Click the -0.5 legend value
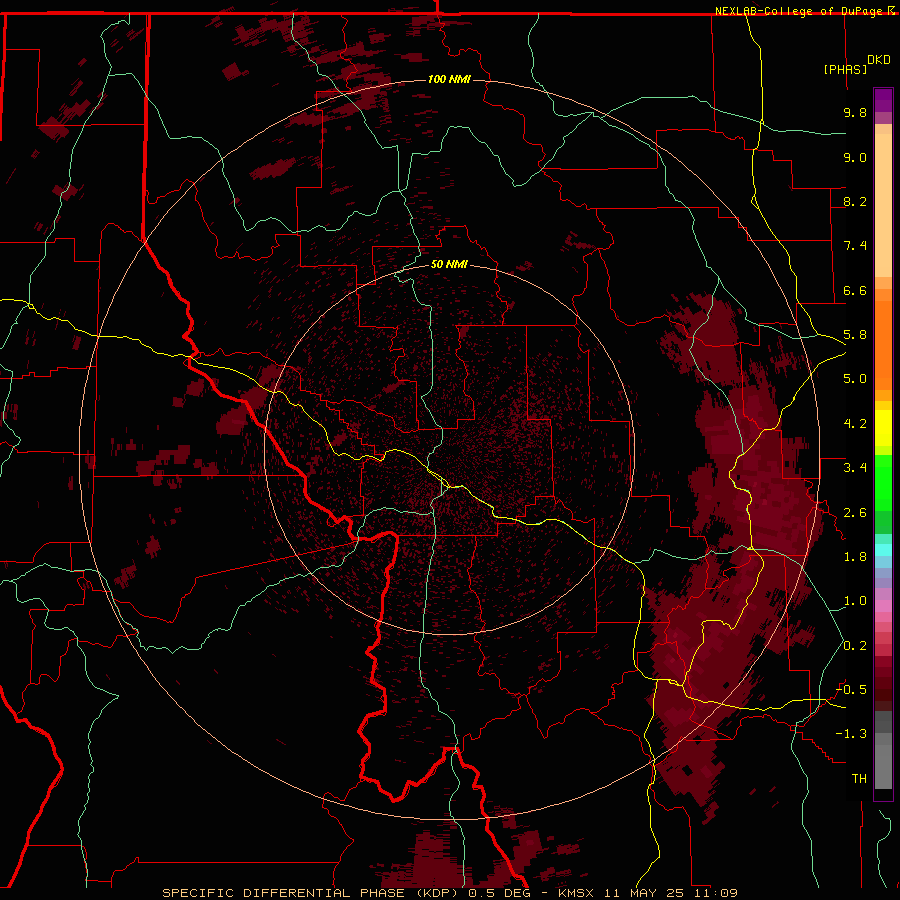The image size is (900, 900). coord(851,690)
